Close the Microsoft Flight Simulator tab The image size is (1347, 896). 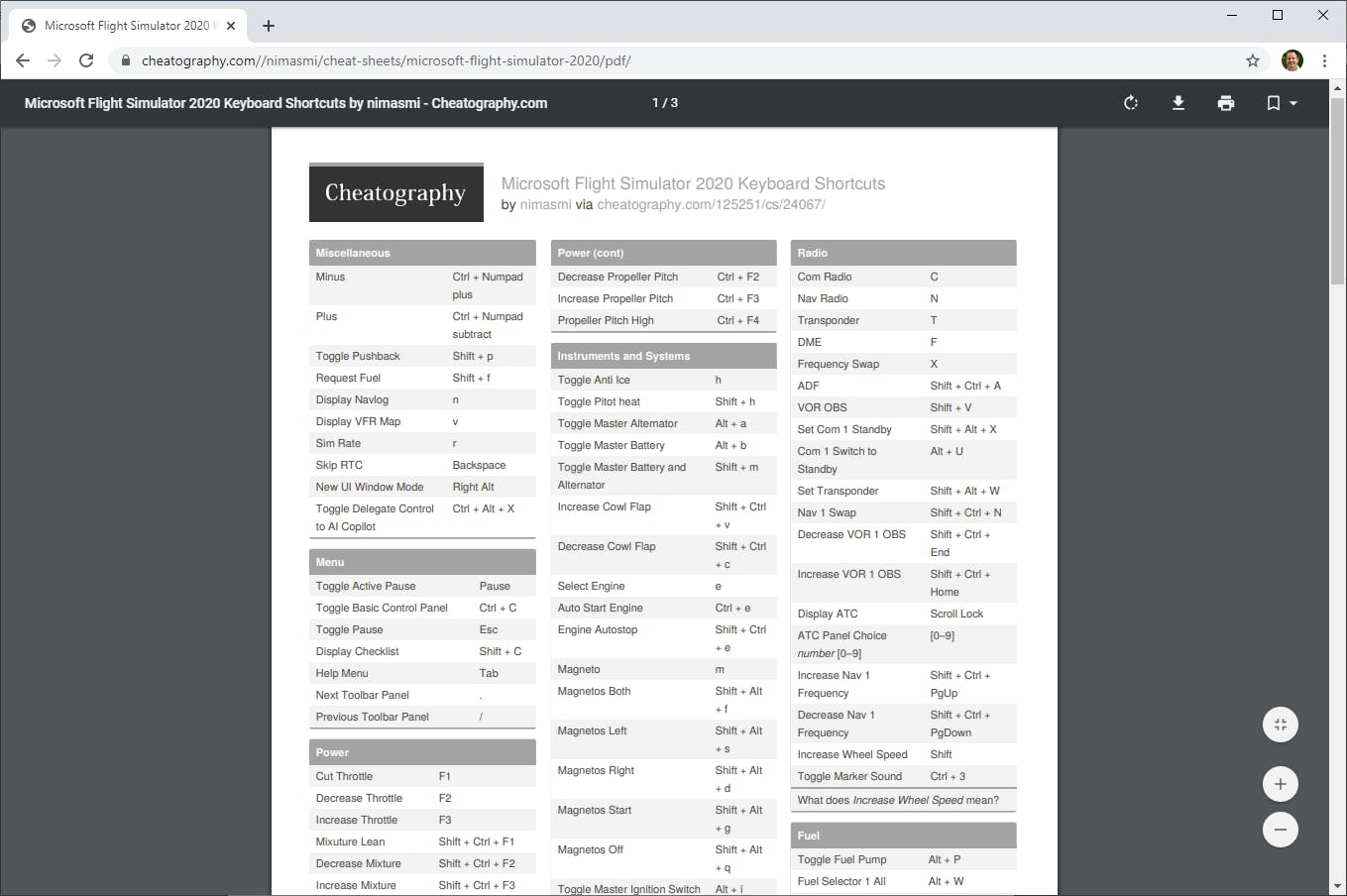click(231, 26)
